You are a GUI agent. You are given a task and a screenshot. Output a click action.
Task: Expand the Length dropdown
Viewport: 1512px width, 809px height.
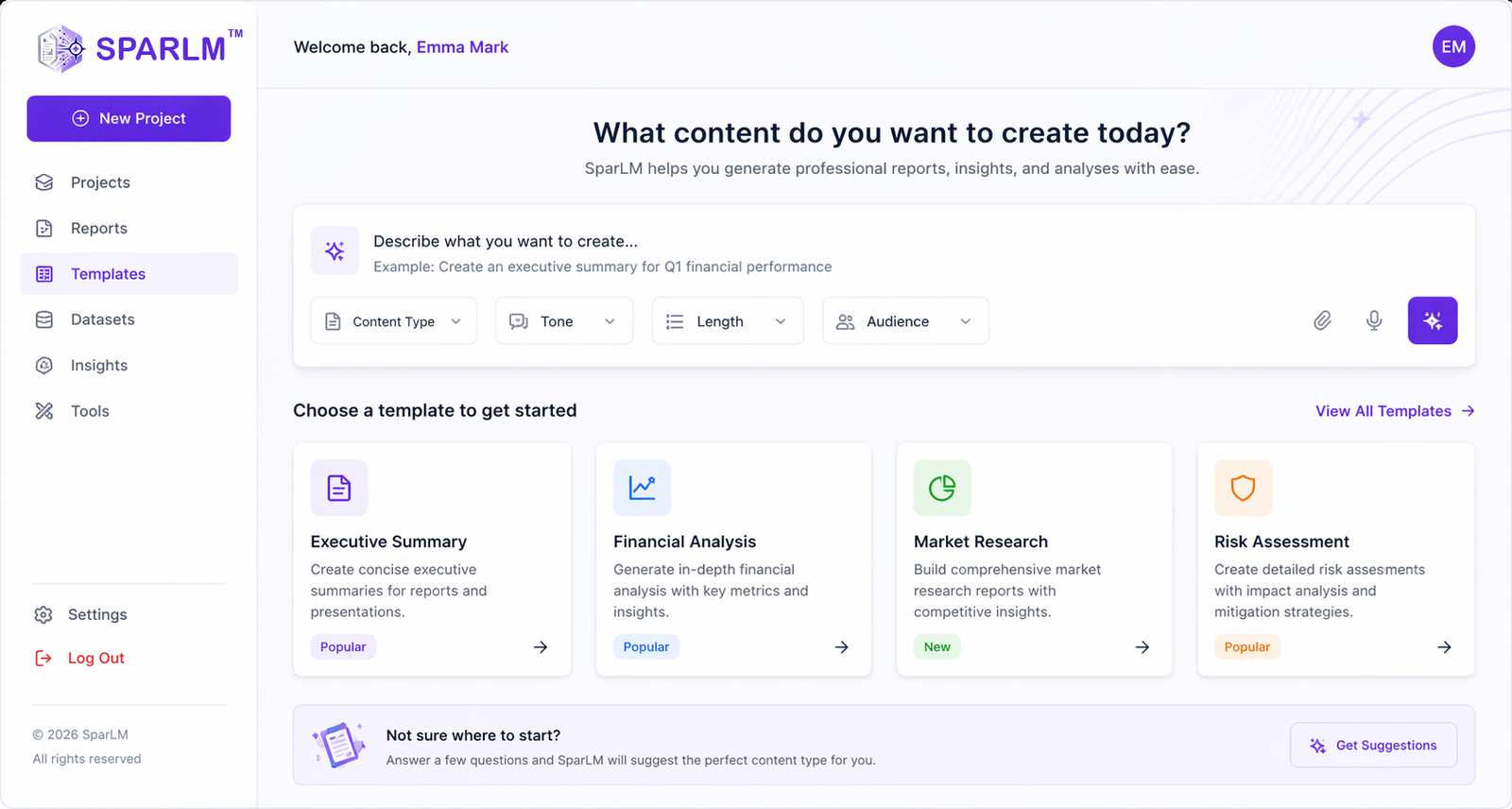pyautogui.click(x=727, y=321)
